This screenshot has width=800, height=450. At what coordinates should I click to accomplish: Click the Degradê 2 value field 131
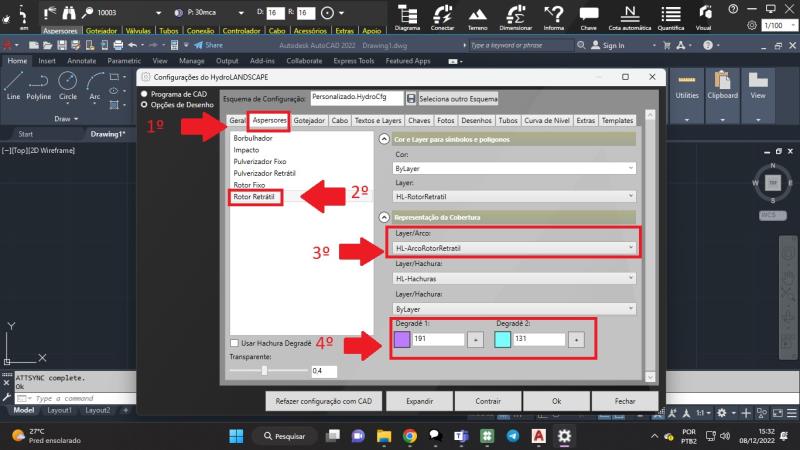pyautogui.click(x=539, y=339)
